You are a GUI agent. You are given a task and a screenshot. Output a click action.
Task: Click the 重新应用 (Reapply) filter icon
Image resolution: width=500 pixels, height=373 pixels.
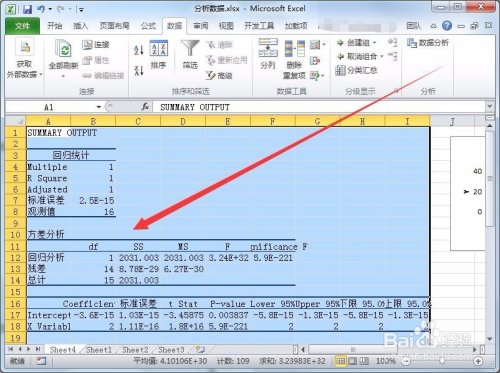click(x=227, y=60)
